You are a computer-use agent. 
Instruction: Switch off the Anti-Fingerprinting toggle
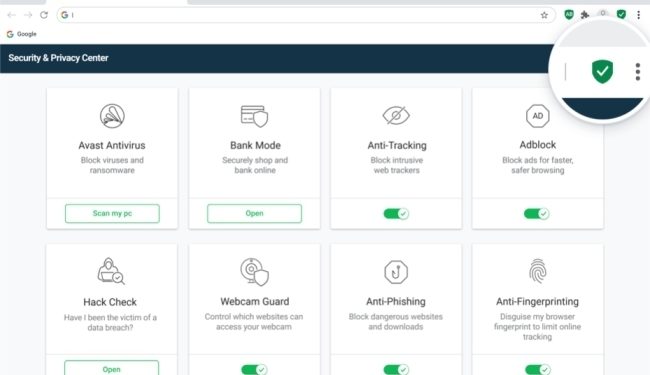click(x=538, y=370)
